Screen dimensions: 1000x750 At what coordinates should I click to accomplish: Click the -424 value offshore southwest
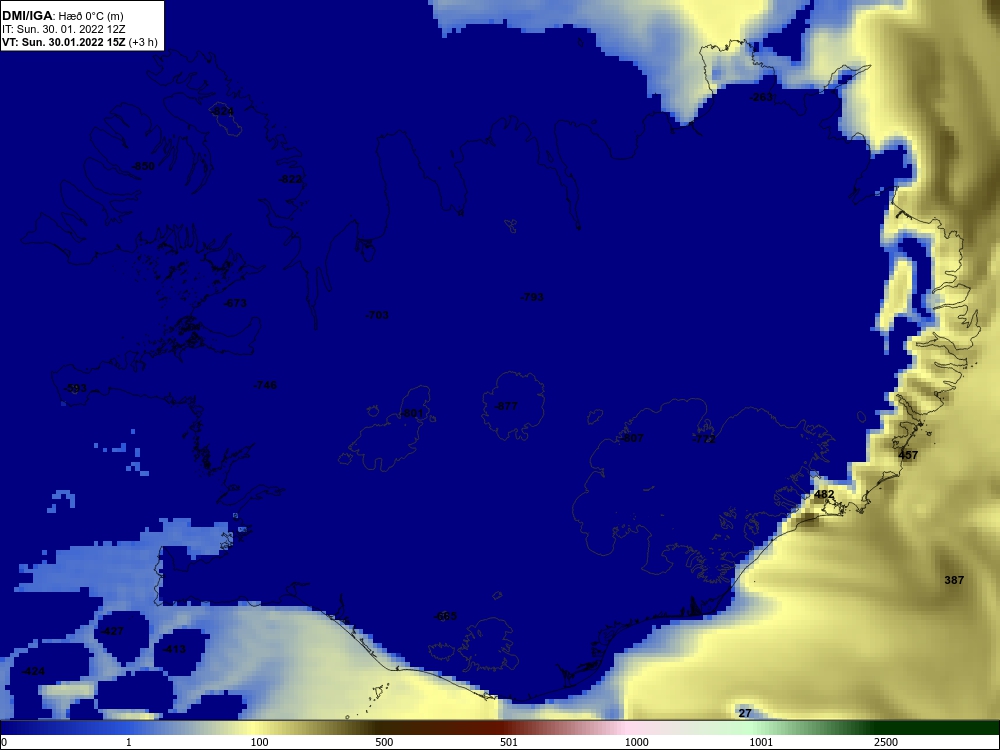click(x=33, y=672)
